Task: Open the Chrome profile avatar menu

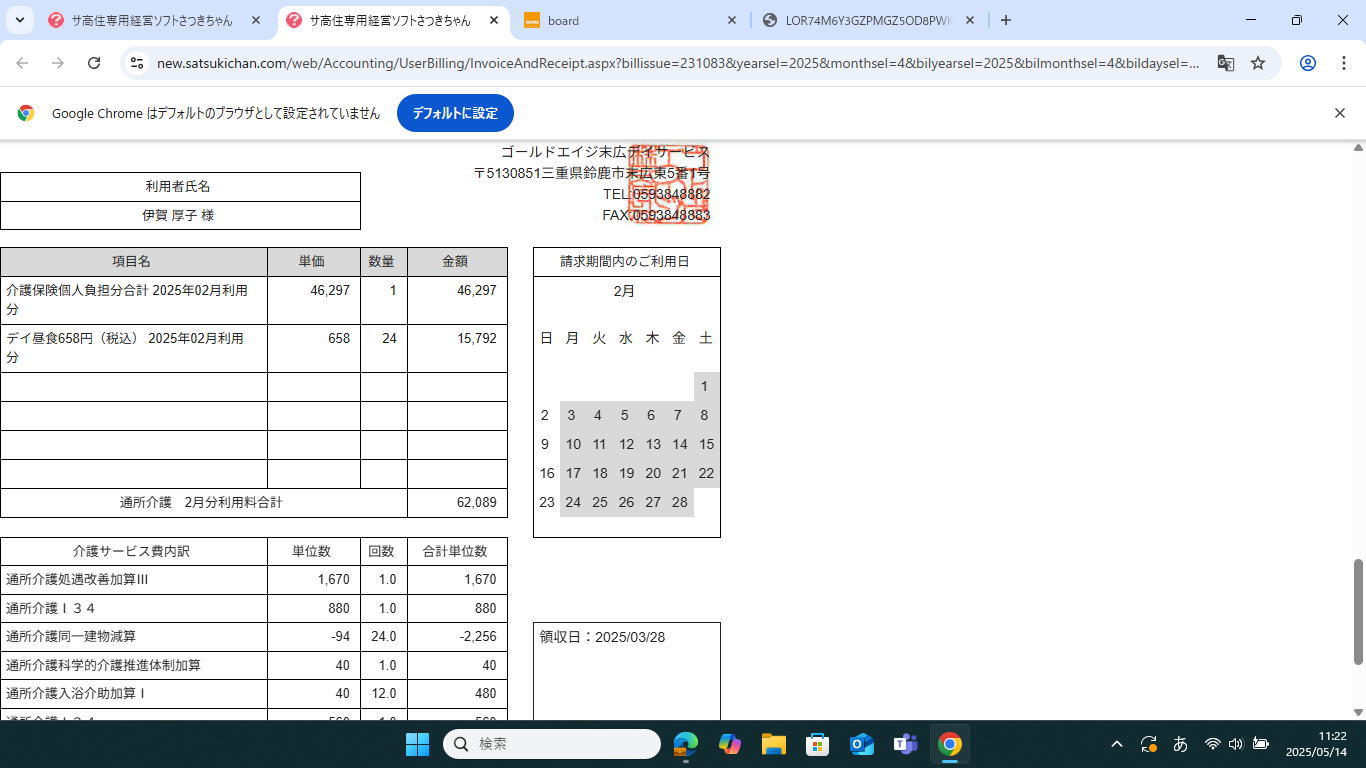Action: [1307, 63]
